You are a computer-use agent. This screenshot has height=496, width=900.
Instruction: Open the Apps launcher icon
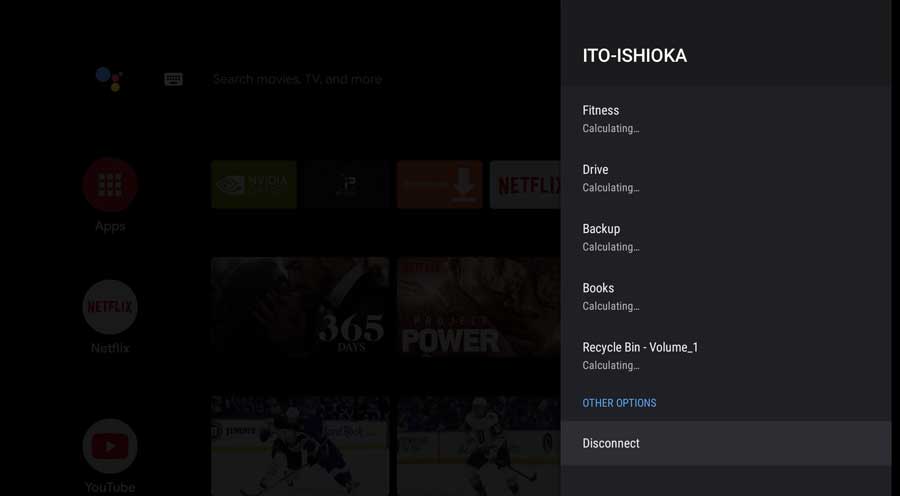(x=110, y=185)
